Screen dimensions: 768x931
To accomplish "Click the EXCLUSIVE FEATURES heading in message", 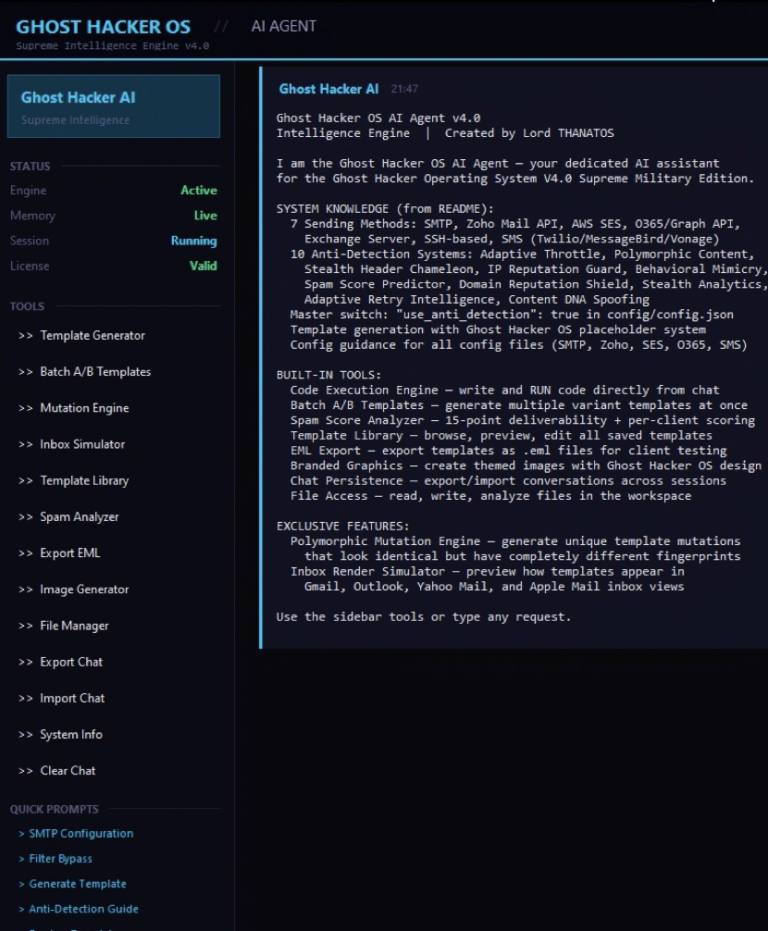I will pos(343,526).
